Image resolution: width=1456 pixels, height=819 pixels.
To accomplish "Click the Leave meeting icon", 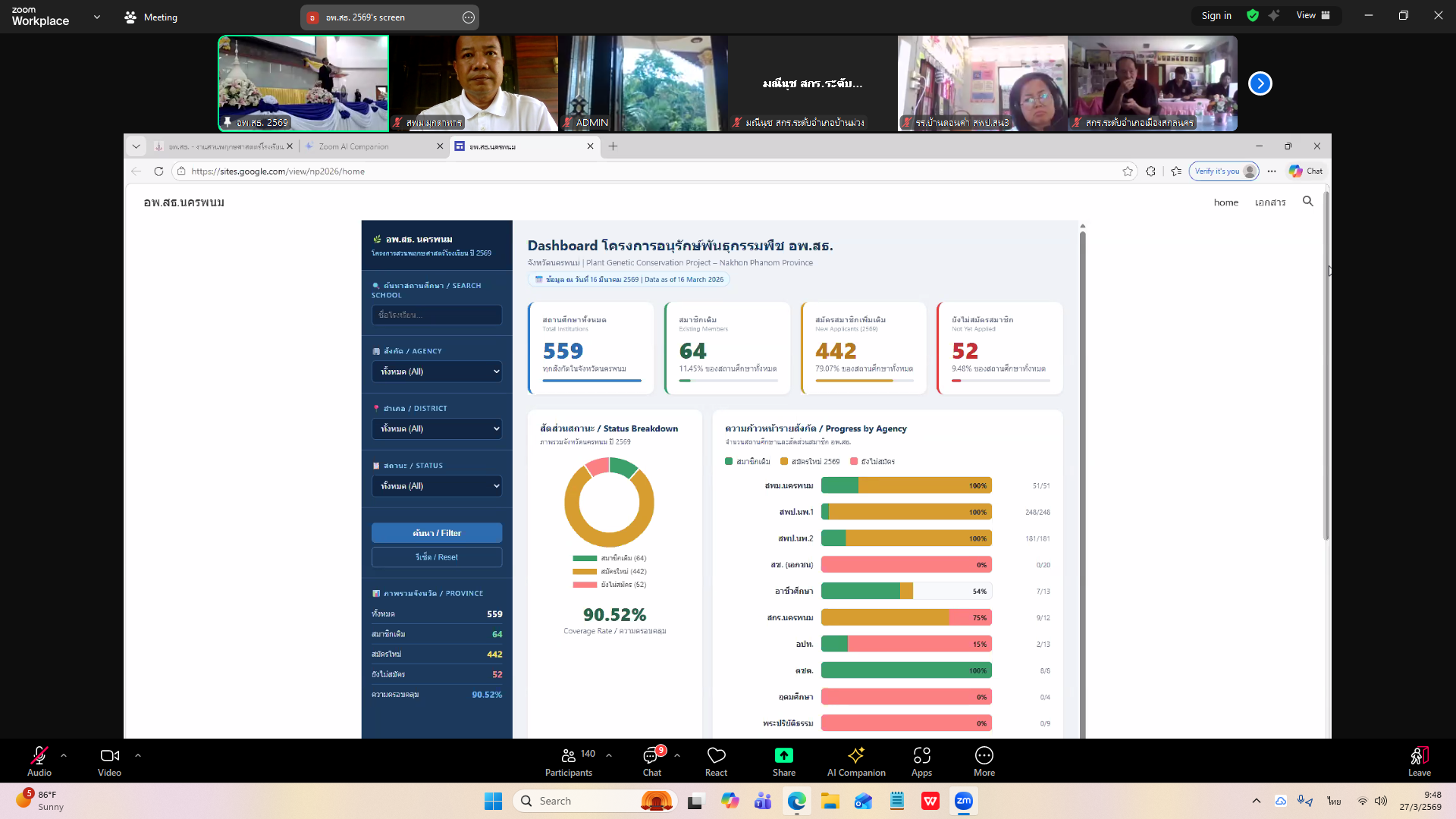I will coord(1419,755).
